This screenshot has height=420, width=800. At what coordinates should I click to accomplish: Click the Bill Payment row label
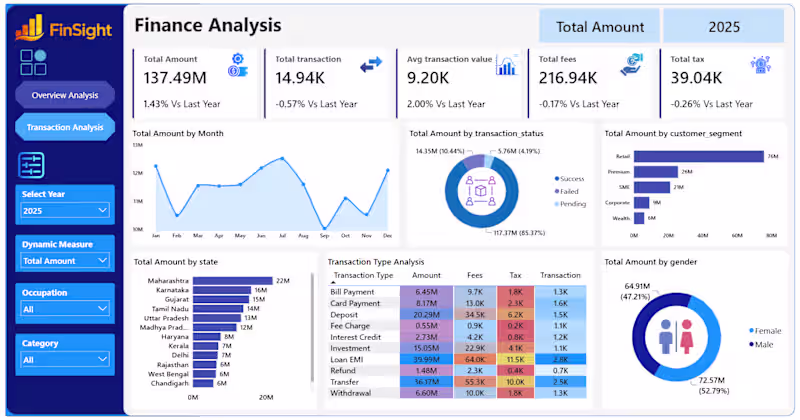tap(352, 292)
